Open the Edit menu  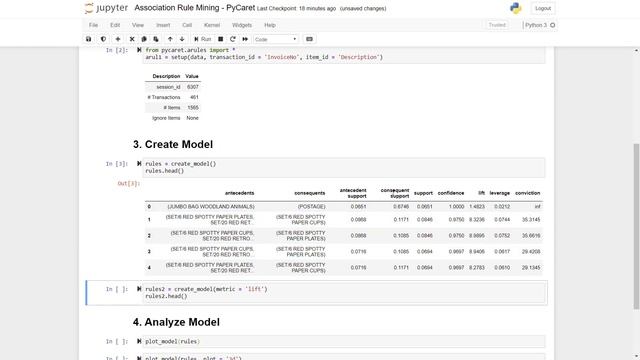click(115, 25)
